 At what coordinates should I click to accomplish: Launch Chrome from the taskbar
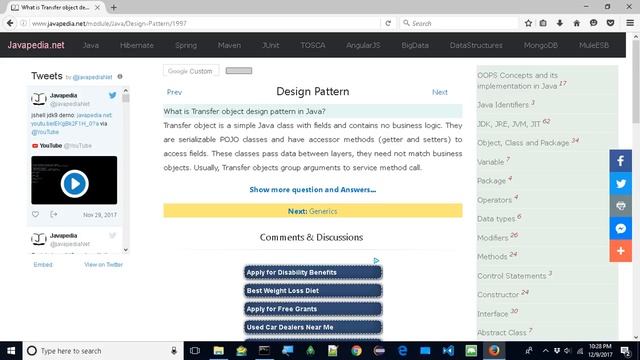[356, 351]
